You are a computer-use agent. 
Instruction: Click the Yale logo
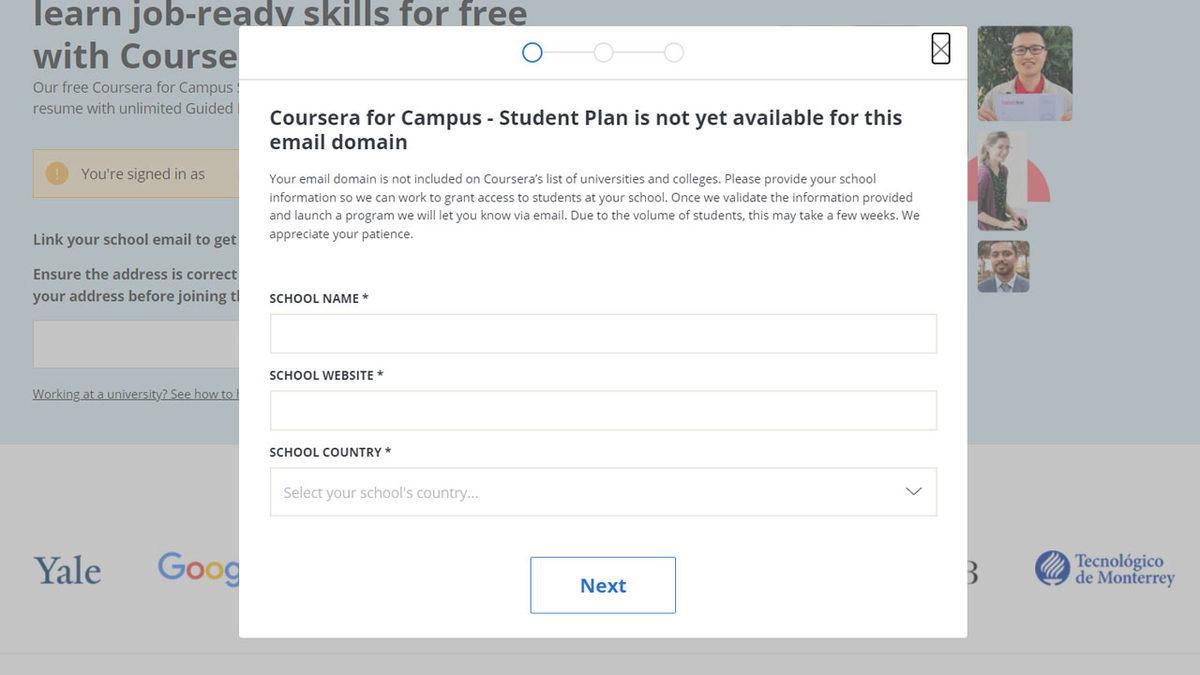click(x=67, y=571)
